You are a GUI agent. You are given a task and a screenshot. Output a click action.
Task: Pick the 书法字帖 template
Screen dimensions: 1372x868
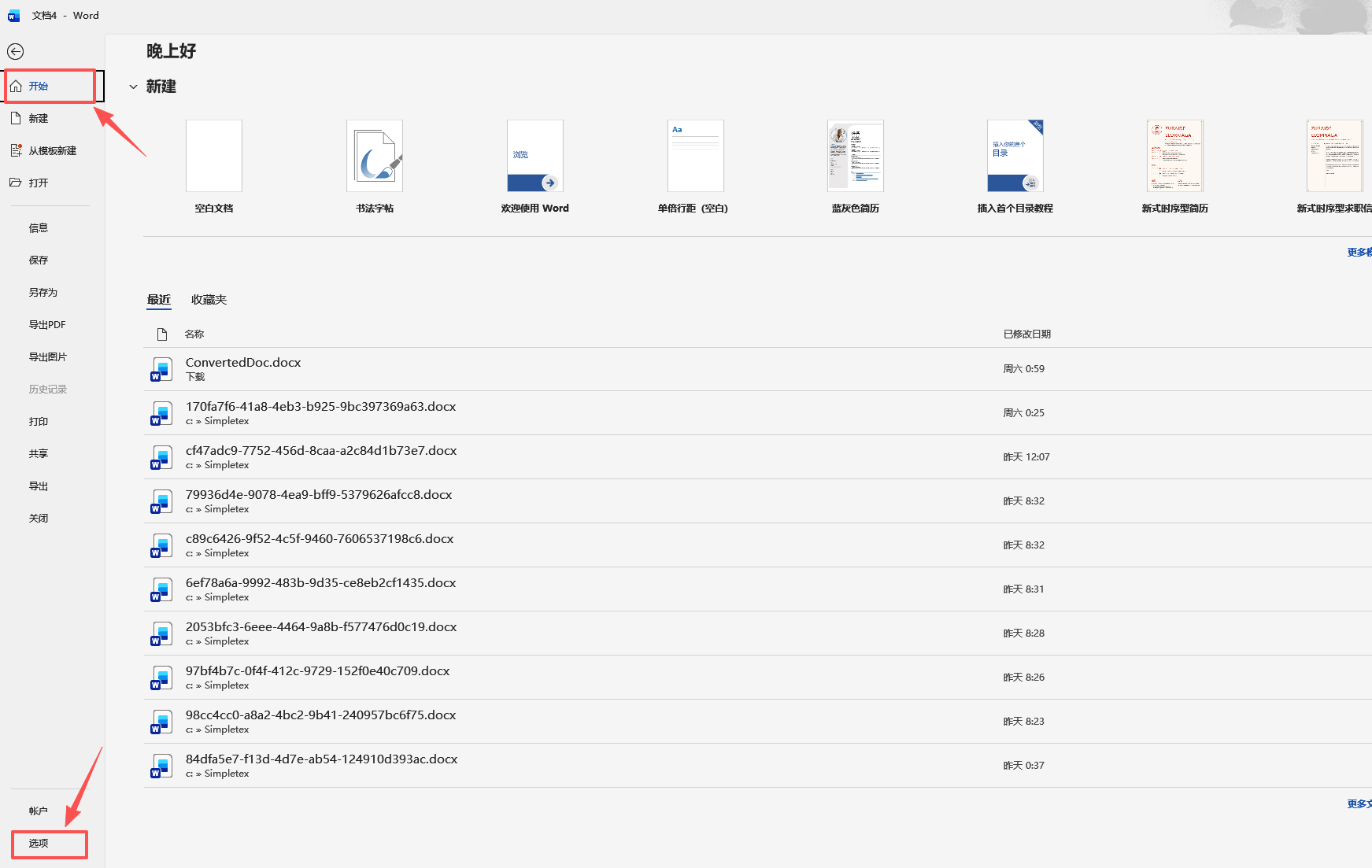(x=375, y=156)
